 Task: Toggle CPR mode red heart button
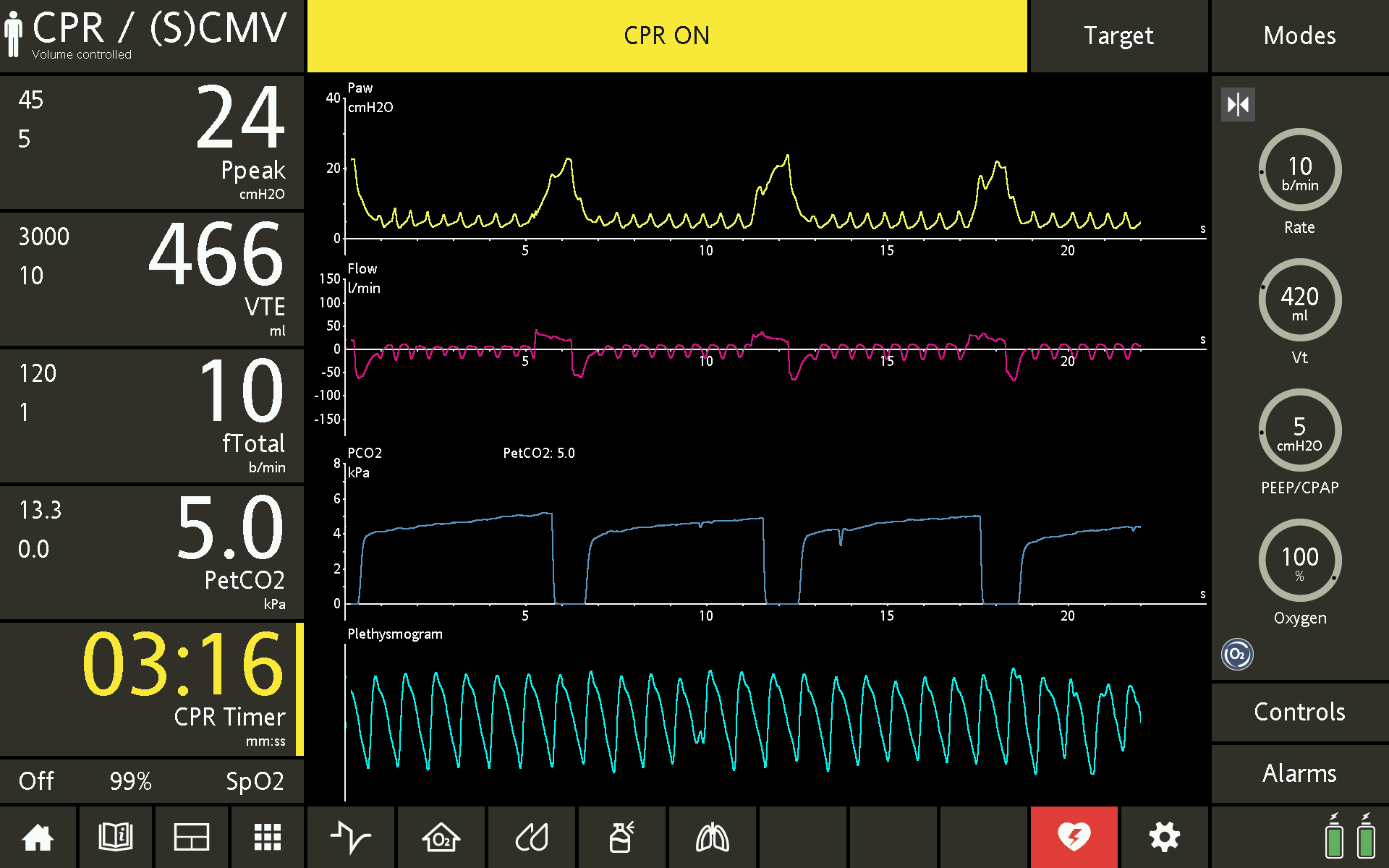point(1074,838)
